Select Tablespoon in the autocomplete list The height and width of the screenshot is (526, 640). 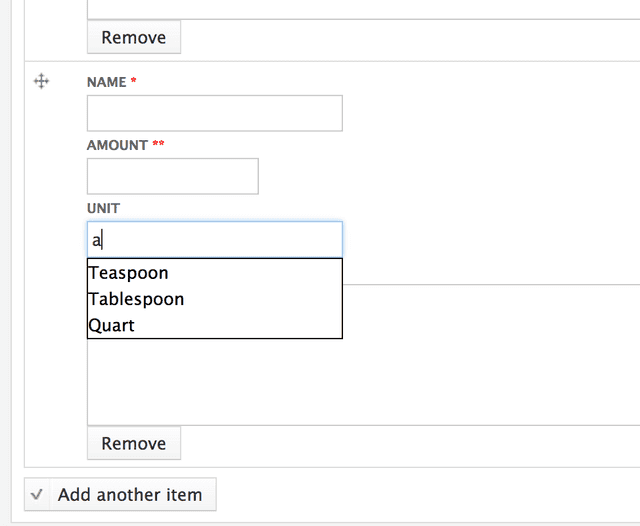(215, 299)
